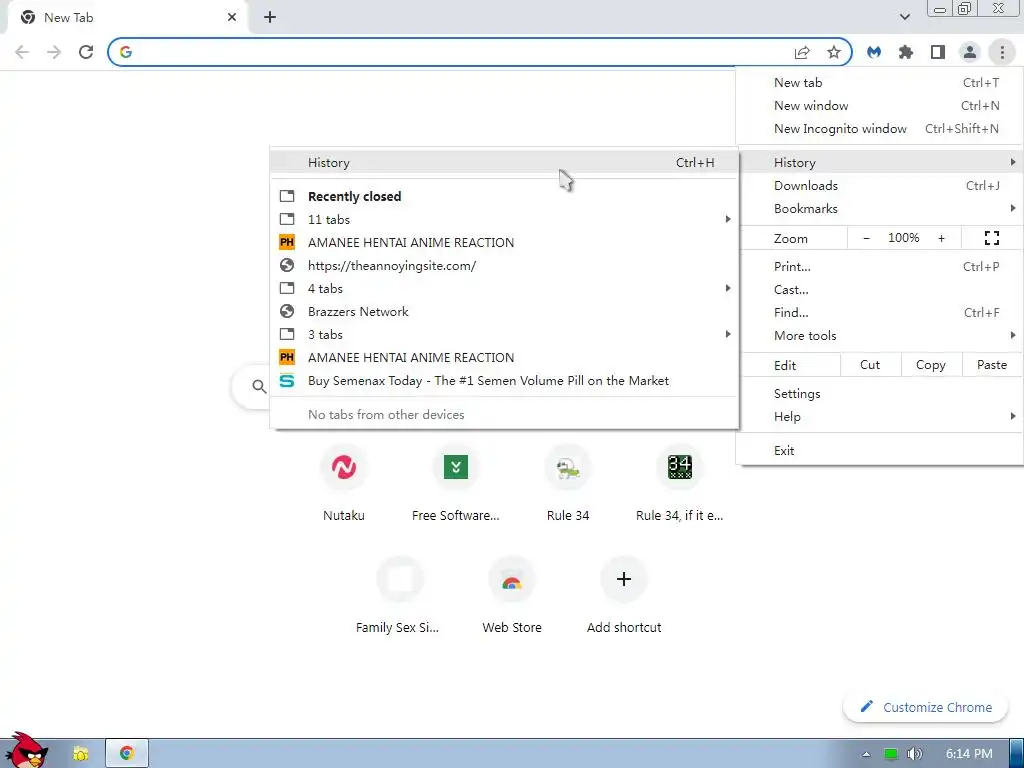
Task: Click the tab search chevron
Action: [904, 18]
